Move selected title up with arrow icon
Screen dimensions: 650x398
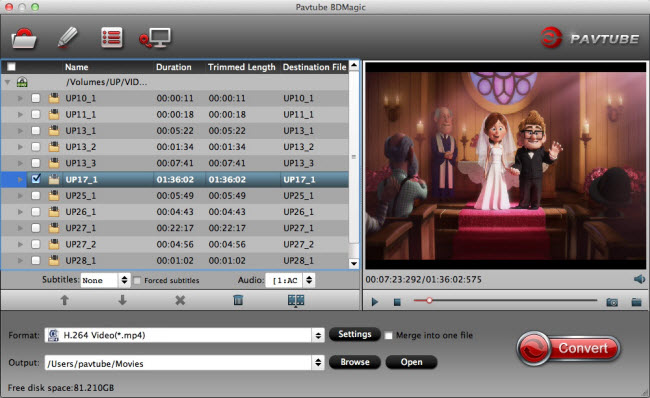click(64, 300)
